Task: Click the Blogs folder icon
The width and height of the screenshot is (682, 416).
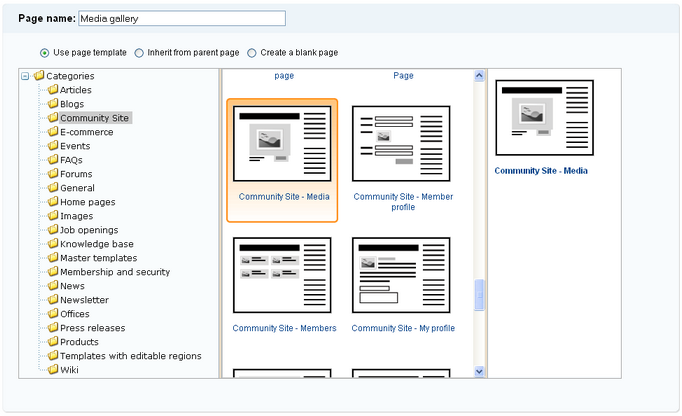Action: point(53,104)
